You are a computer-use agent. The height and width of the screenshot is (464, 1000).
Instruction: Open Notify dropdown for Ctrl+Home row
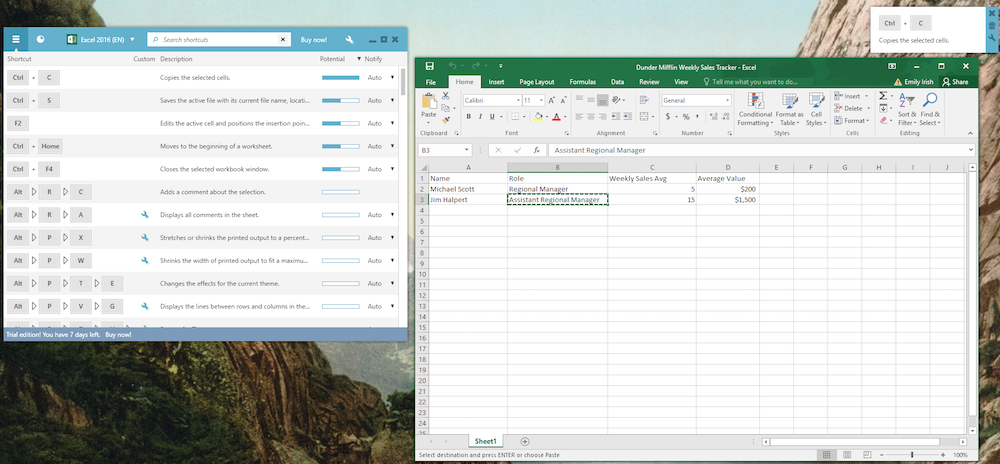392,146
